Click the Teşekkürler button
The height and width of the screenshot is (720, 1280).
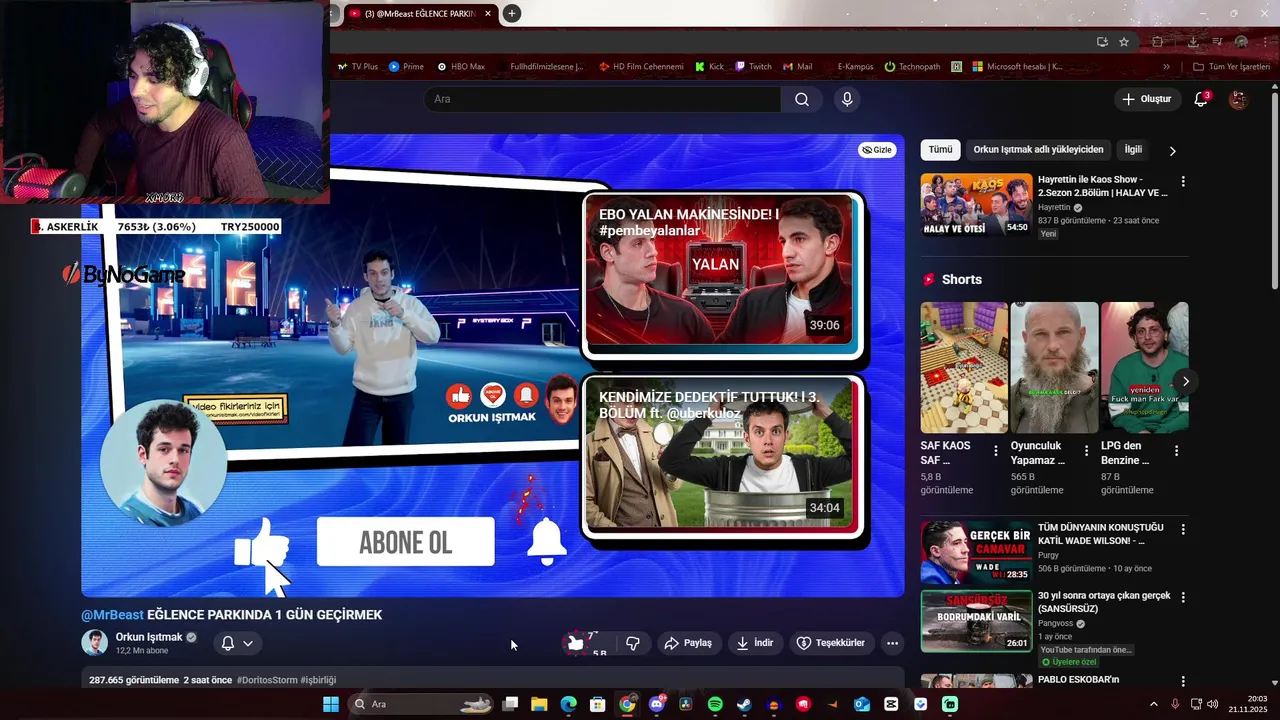pyautogui.click(x=830, y=643)
